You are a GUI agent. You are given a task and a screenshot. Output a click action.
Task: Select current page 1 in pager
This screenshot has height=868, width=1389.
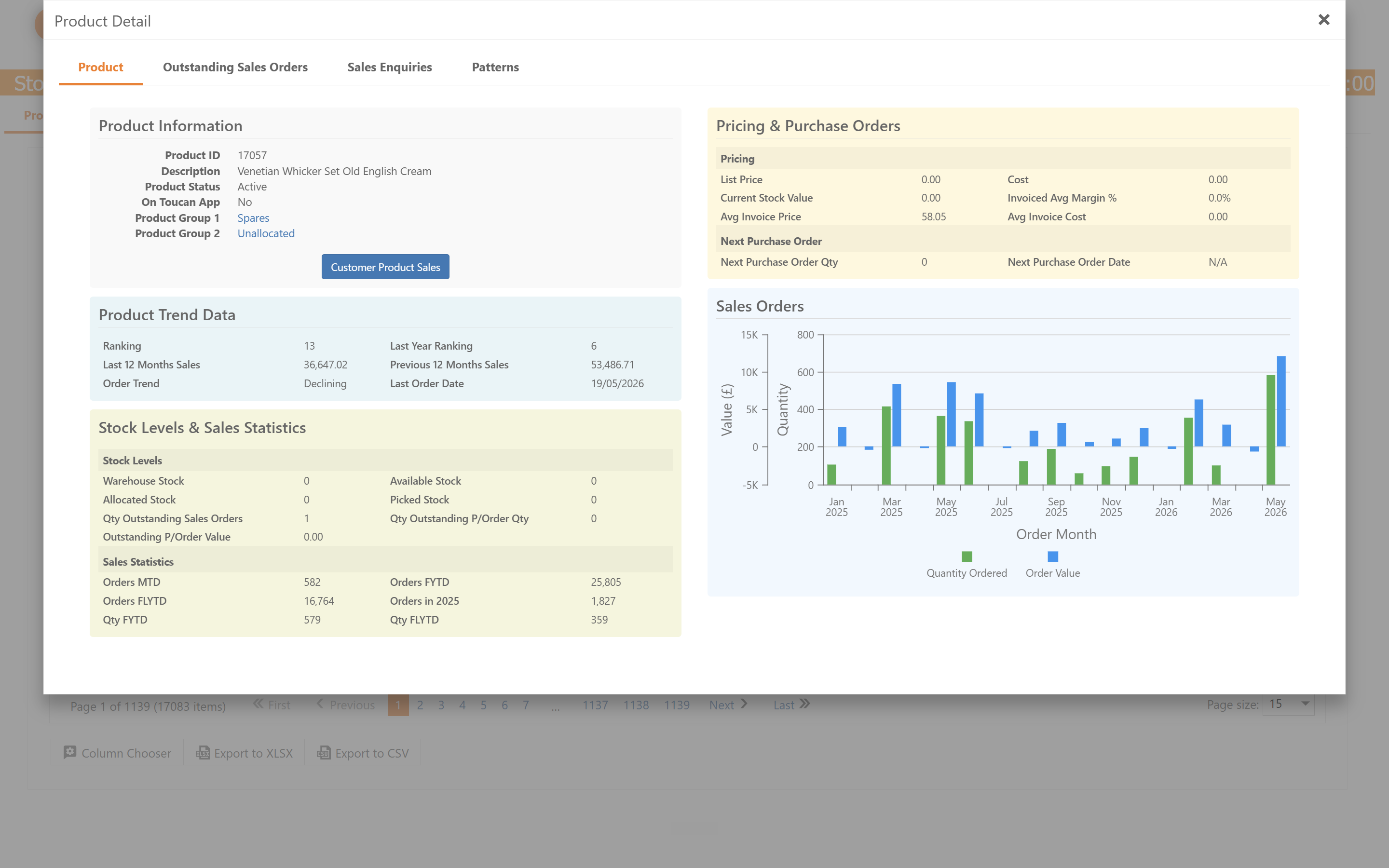click(x=398, y=705)
